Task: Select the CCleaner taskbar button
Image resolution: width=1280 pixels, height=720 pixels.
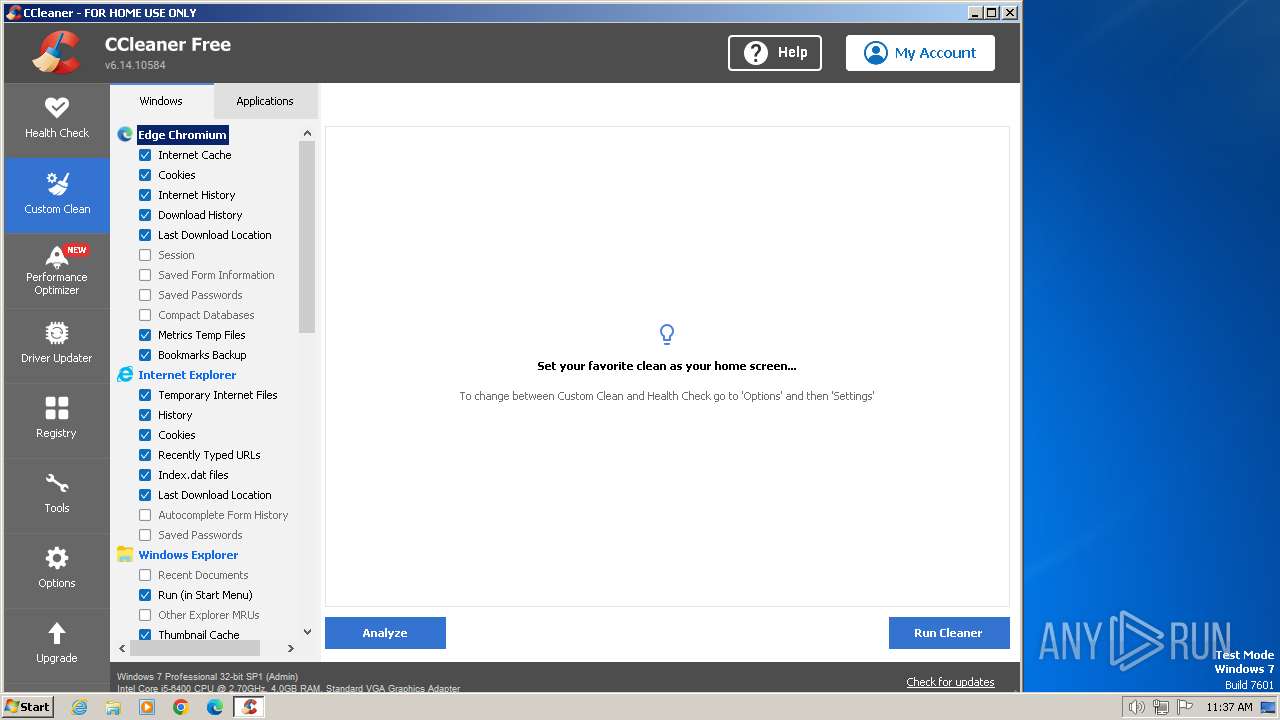Action: (249, 707)
